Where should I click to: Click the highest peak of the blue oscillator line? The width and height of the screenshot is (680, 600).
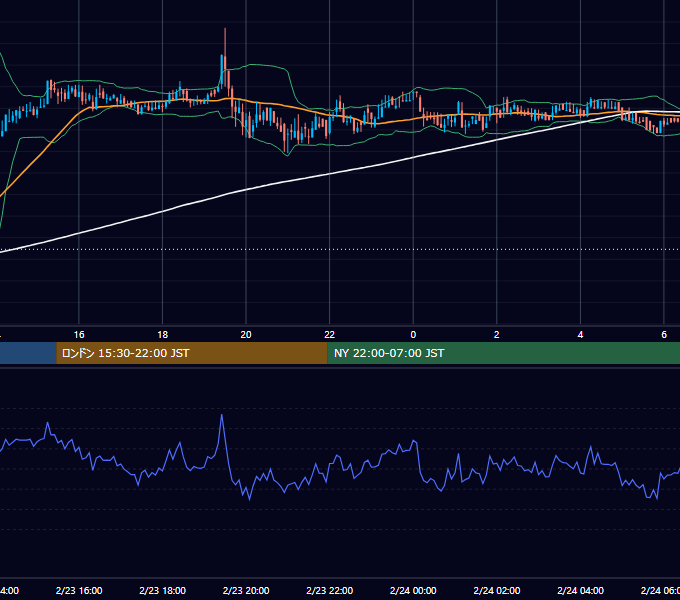pos(222,415)
